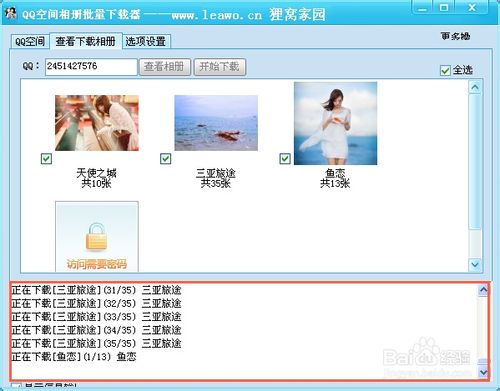Screen dimensions: 500x391
Task: Open the 鱼恋 album thumbnail
Action: pyautogui.click(x=335, y=123)
